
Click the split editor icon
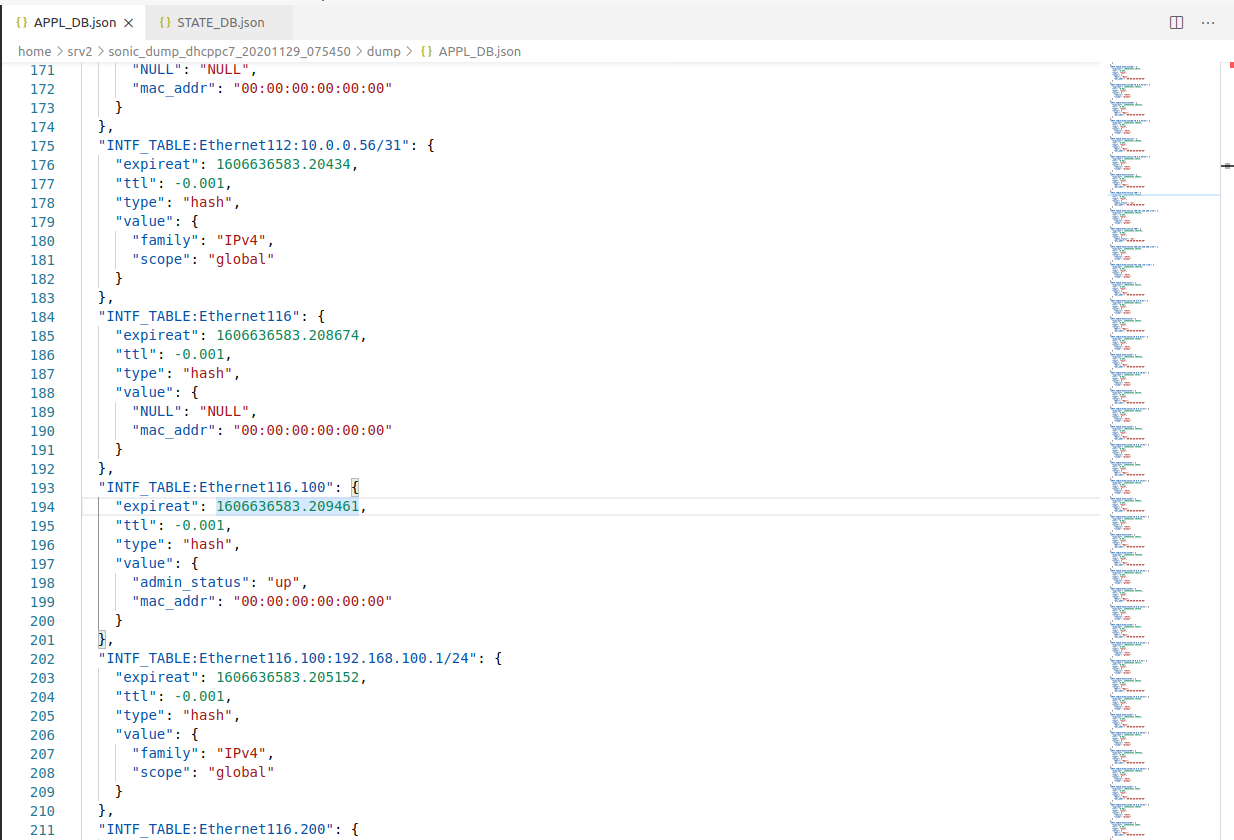tap(1175, 21)
